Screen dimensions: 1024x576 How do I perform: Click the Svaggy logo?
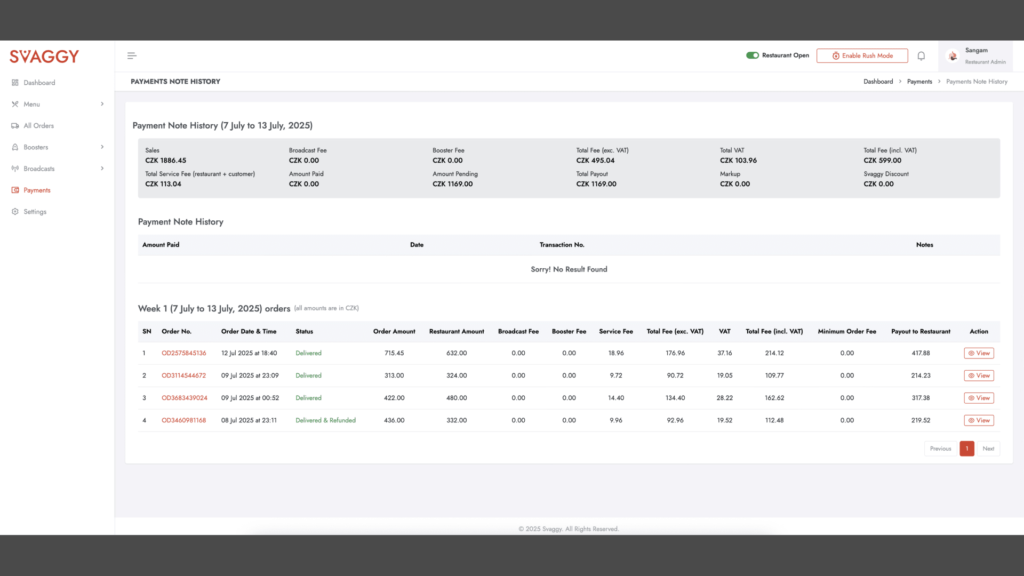point(44,57)
